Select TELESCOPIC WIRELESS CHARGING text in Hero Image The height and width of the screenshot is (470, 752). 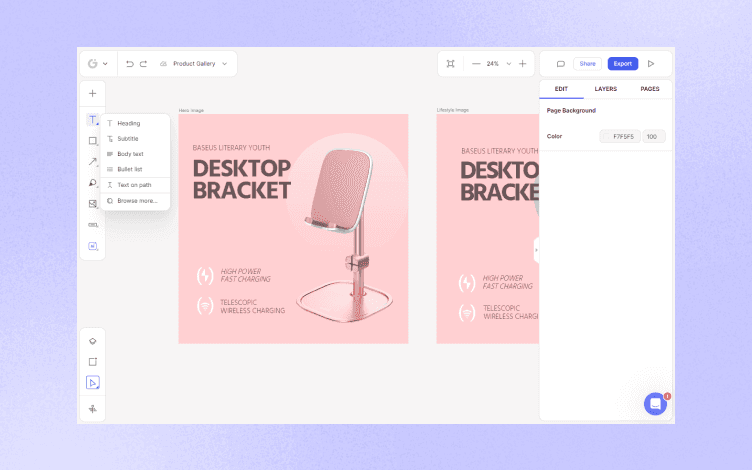[x=252, y=306]
